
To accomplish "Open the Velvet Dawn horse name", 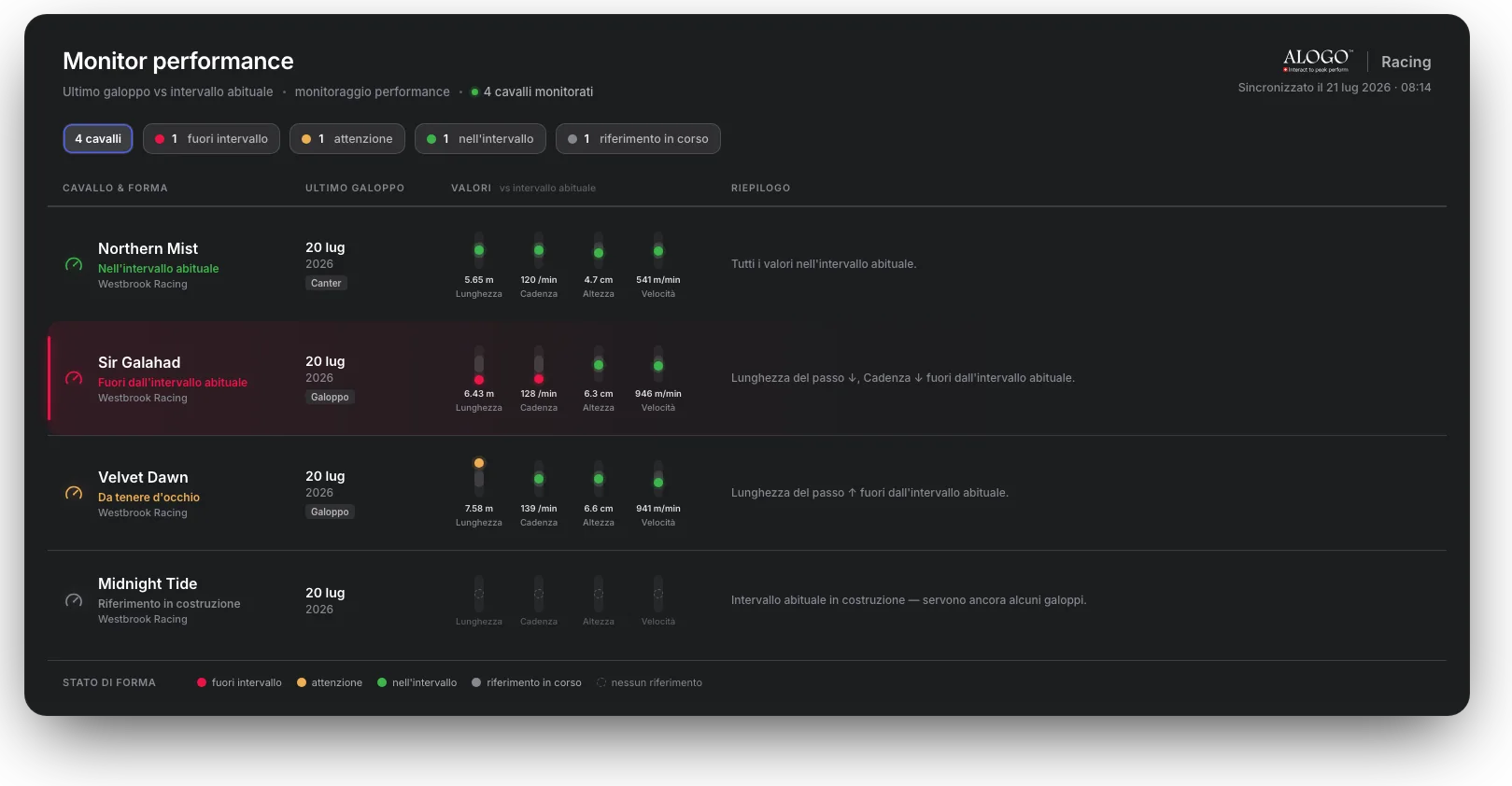I will [x=143, y=477].
